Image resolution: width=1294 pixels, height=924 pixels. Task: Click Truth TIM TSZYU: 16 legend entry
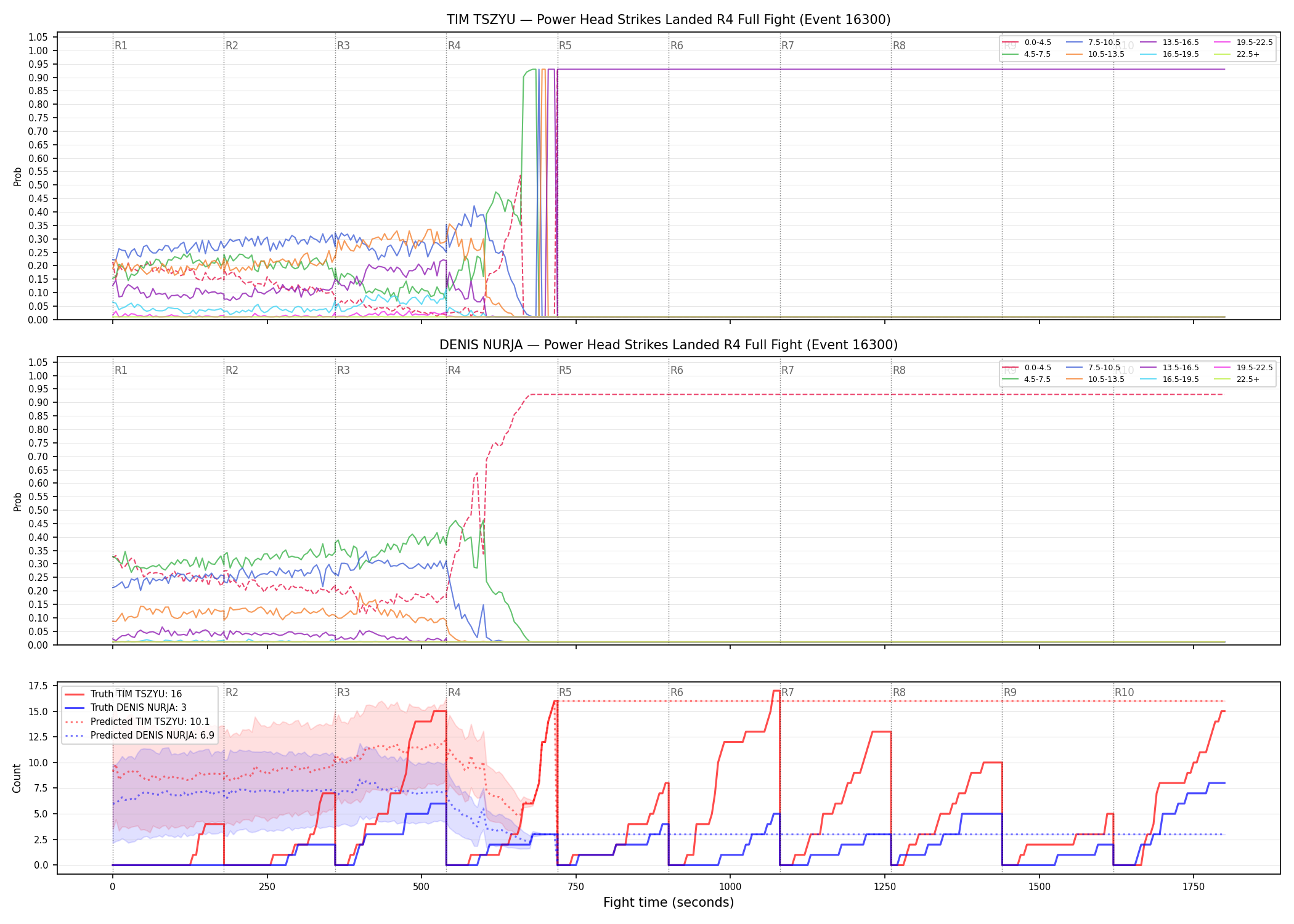(x=123, y=694)
